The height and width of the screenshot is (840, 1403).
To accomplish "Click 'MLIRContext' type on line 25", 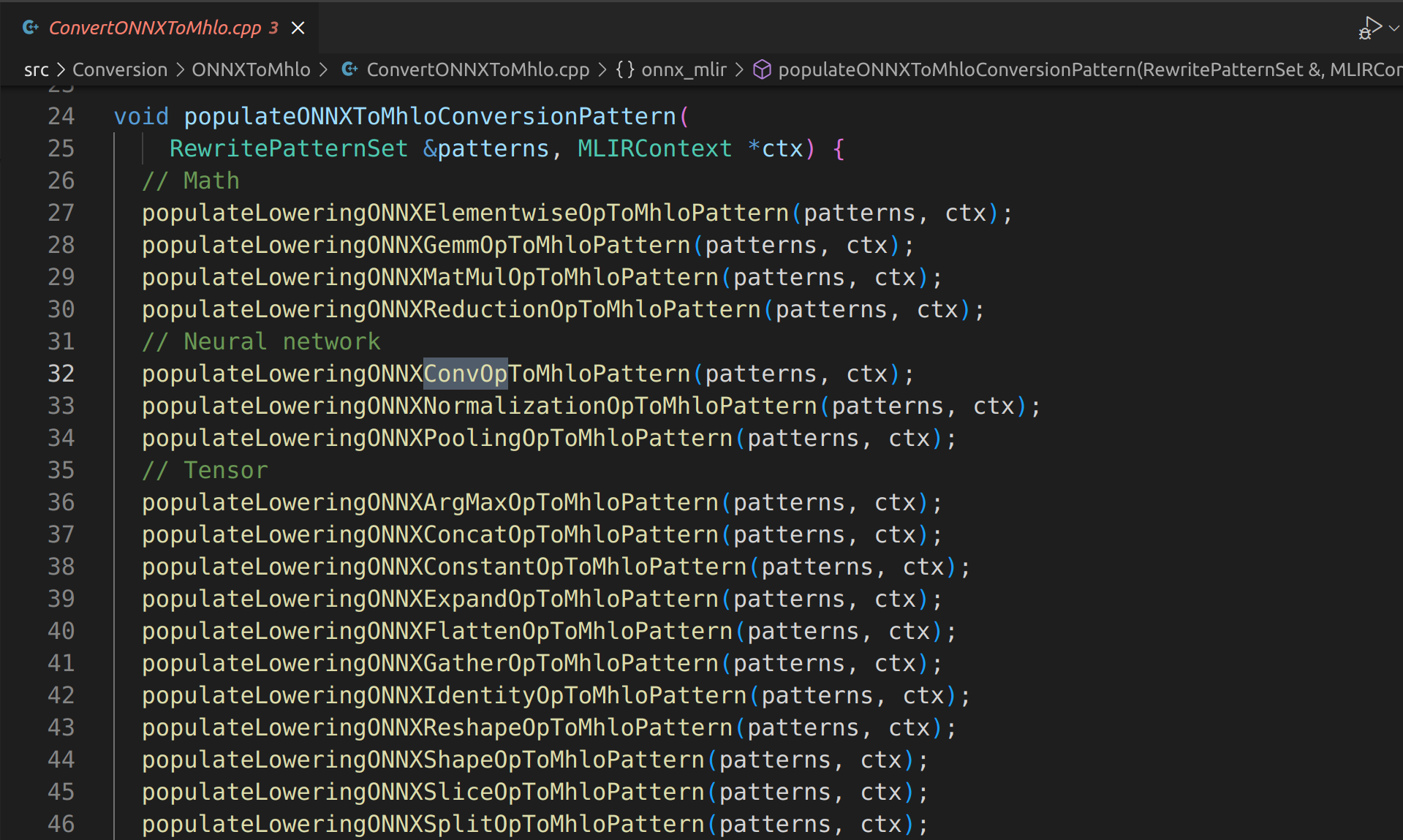I will tap(654, 148).
